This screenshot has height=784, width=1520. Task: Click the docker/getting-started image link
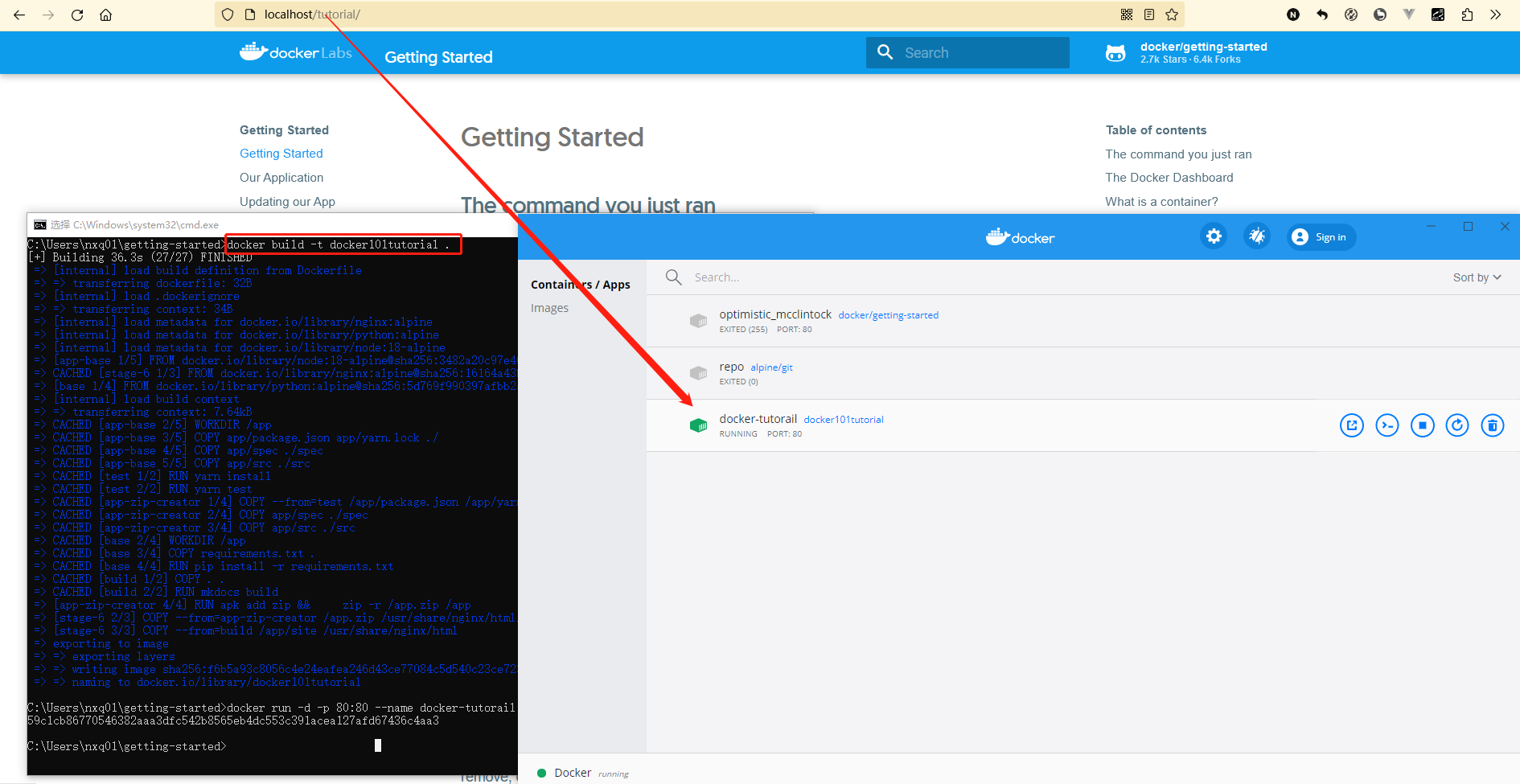[888, 315]
